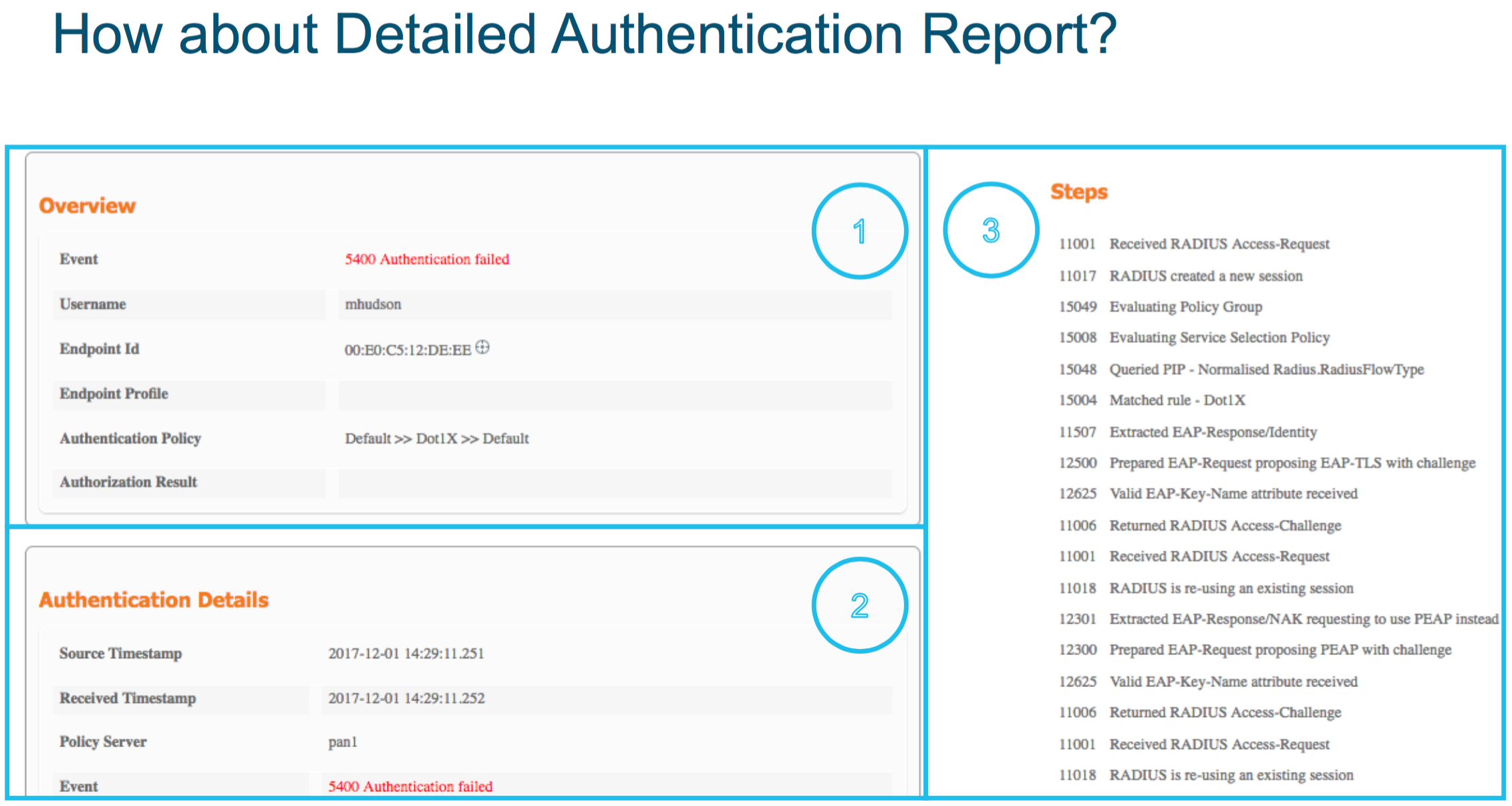This screenshot has height=806, width=1512.
Task: Click the Source Timestamp value
Action: click(407, 654)
